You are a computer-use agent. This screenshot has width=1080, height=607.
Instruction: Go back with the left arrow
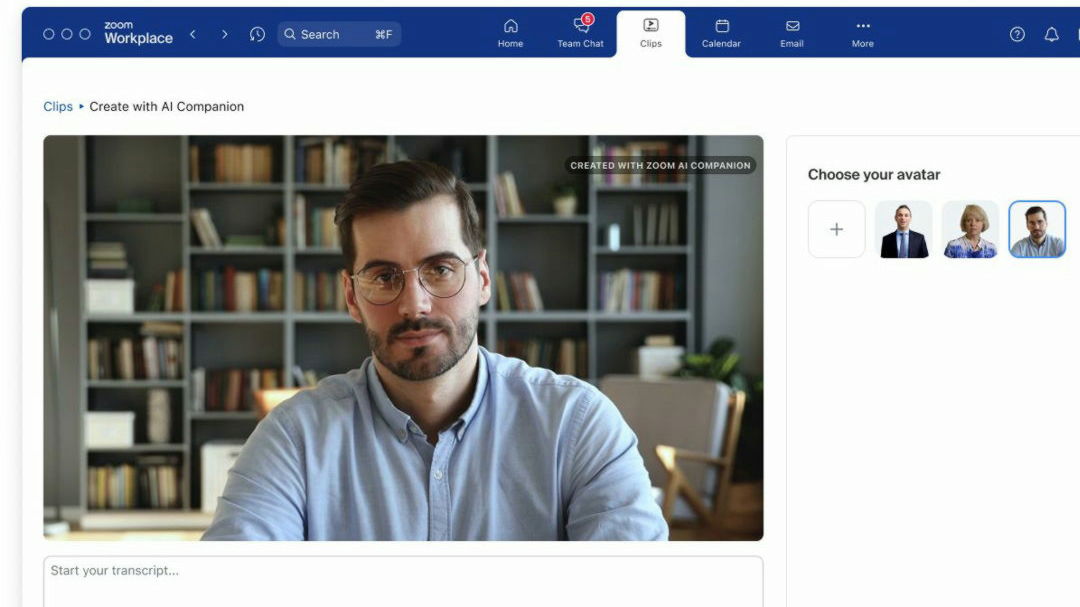[193, 34]
